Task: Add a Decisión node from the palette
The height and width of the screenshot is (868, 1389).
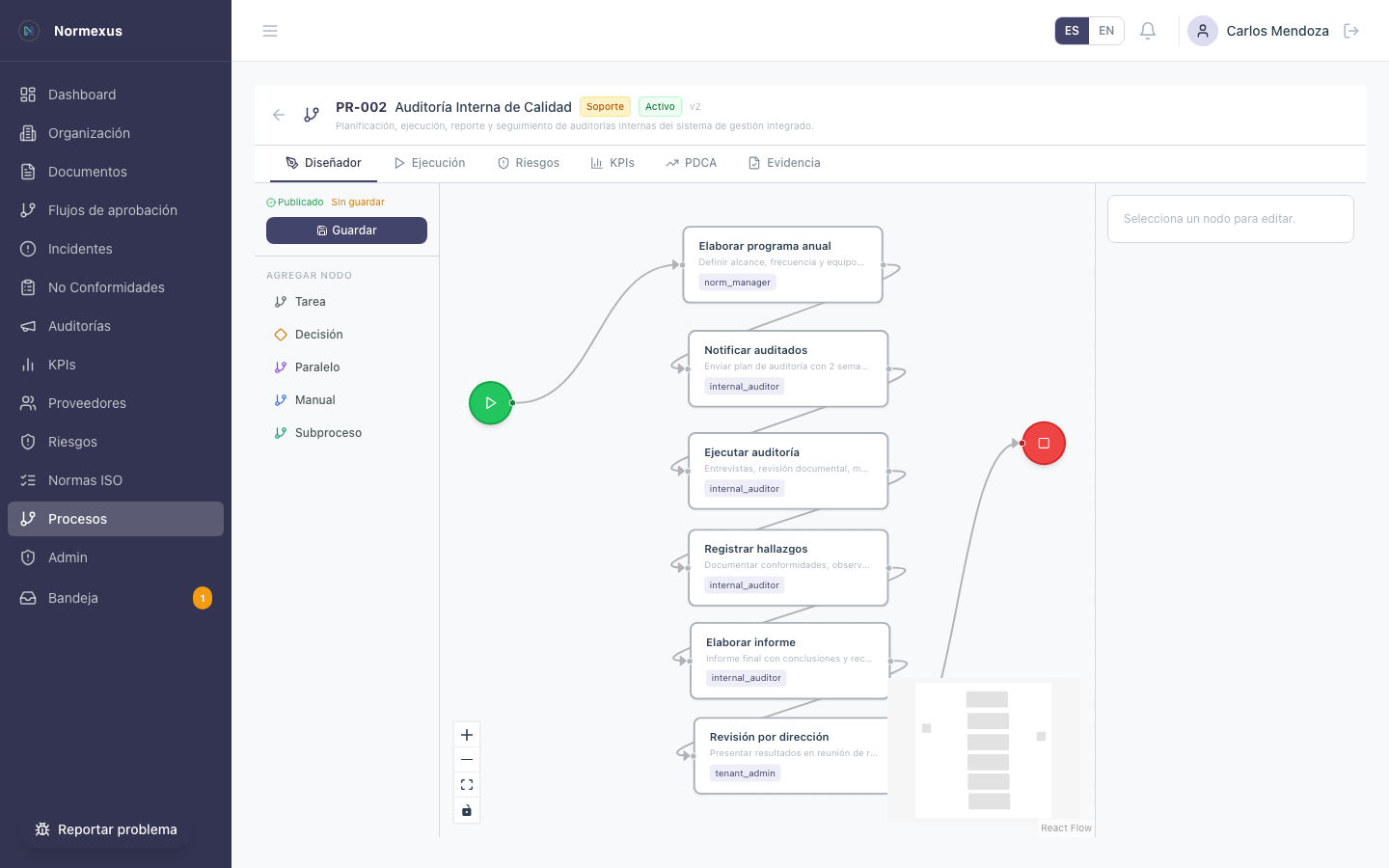Action: click(316, 334)
